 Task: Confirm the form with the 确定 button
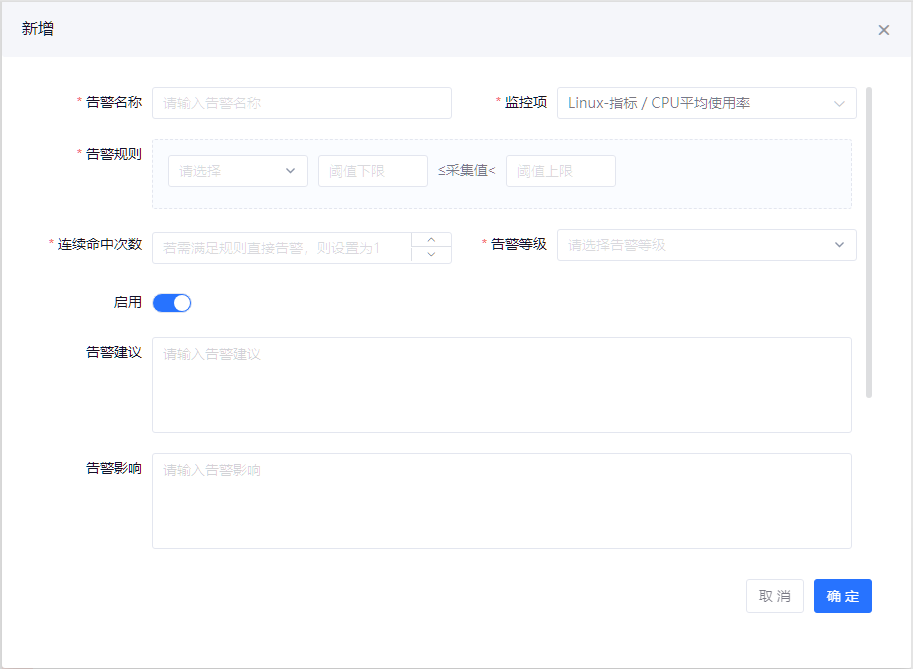[842, 596]
